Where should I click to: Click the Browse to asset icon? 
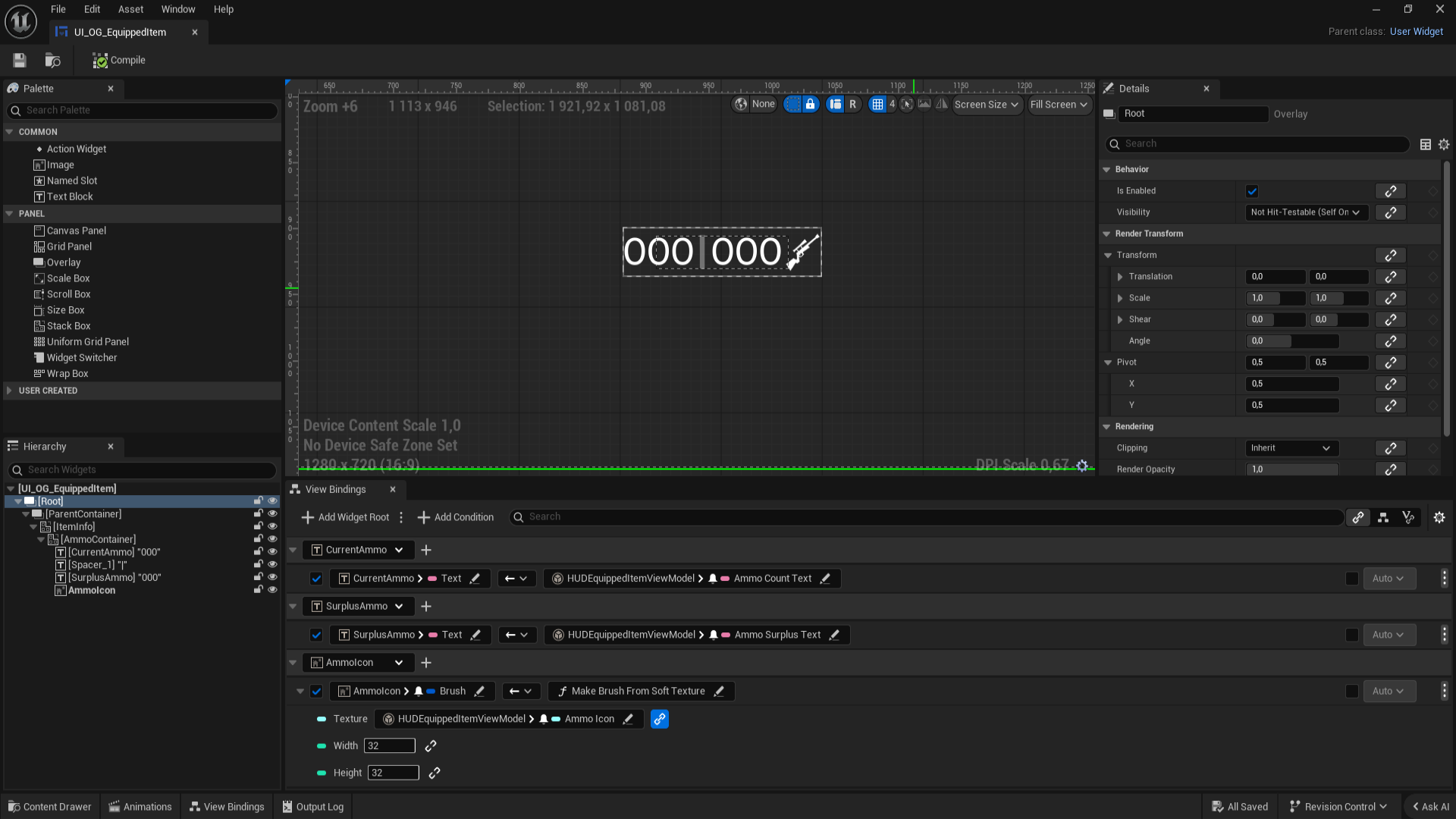click(52, 60)
